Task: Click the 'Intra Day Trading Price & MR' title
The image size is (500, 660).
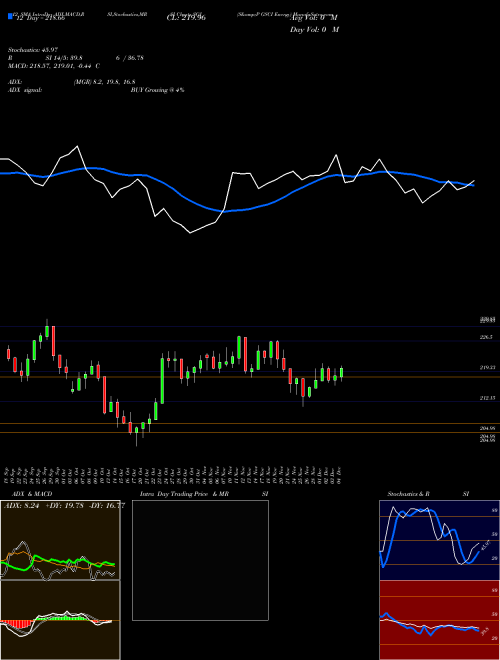Action: (x=184, y=494)
